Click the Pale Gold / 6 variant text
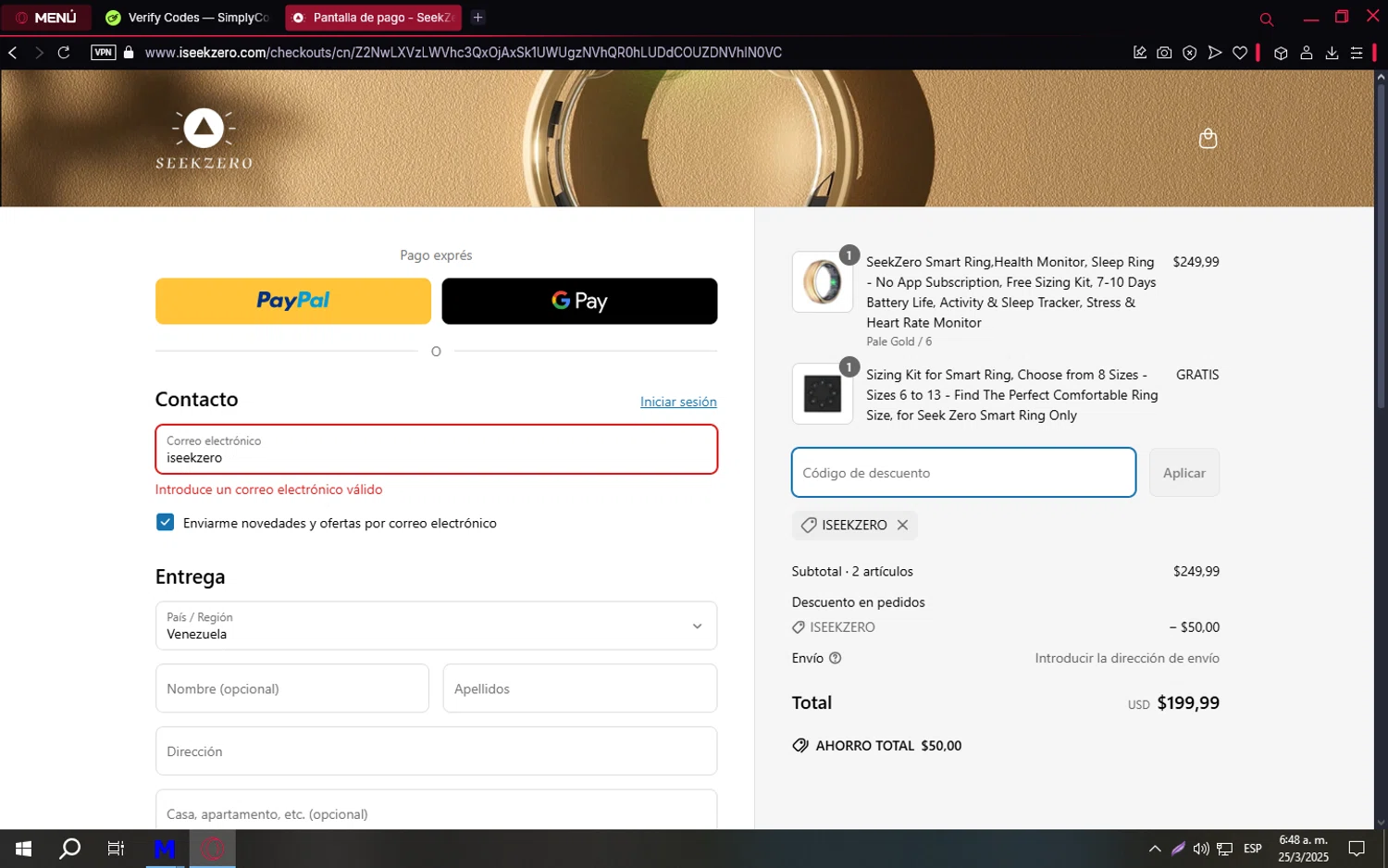This screenshot has height=868, width=1388. click(898, 342)
